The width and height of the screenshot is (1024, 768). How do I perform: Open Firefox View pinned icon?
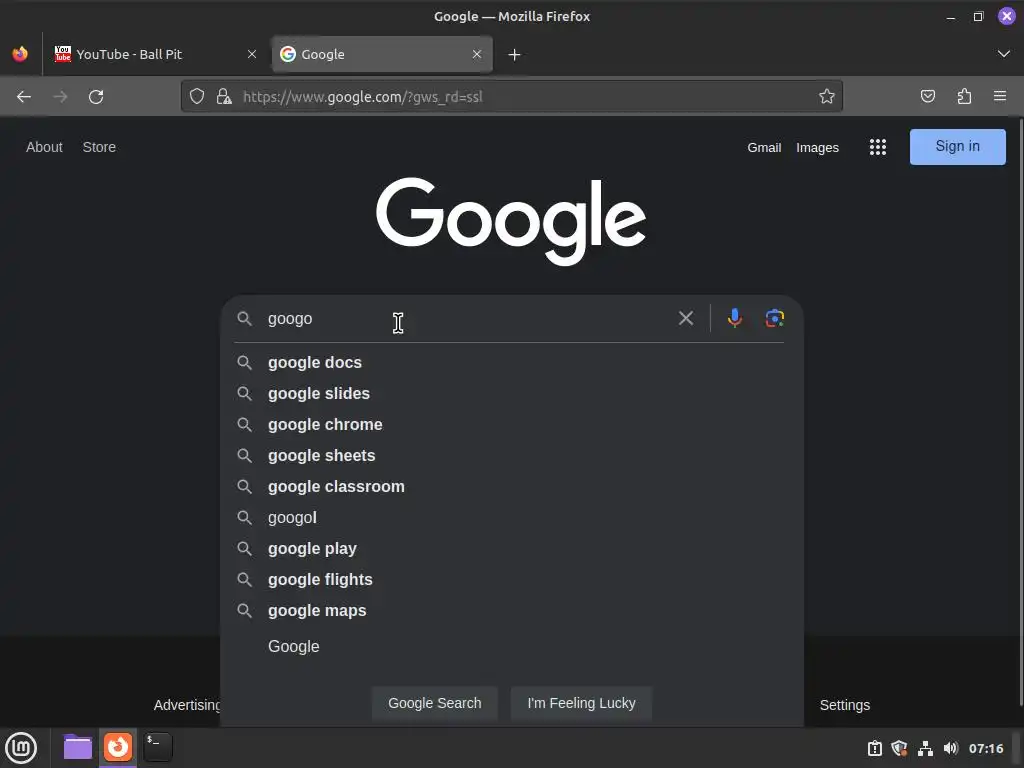(x=20, y=54)
